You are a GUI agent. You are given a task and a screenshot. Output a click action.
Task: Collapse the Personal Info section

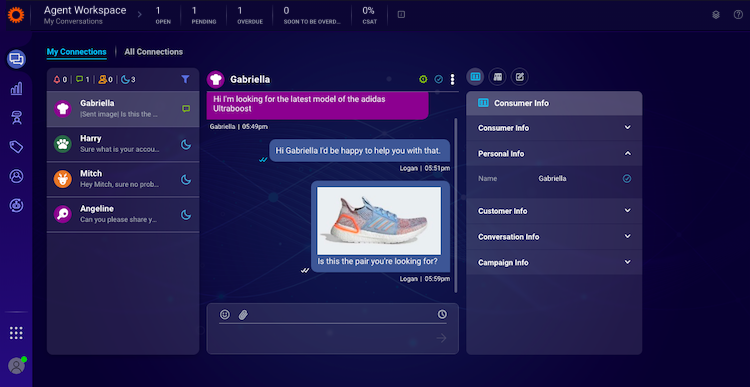pyautogui.click(x=554, y=154)
